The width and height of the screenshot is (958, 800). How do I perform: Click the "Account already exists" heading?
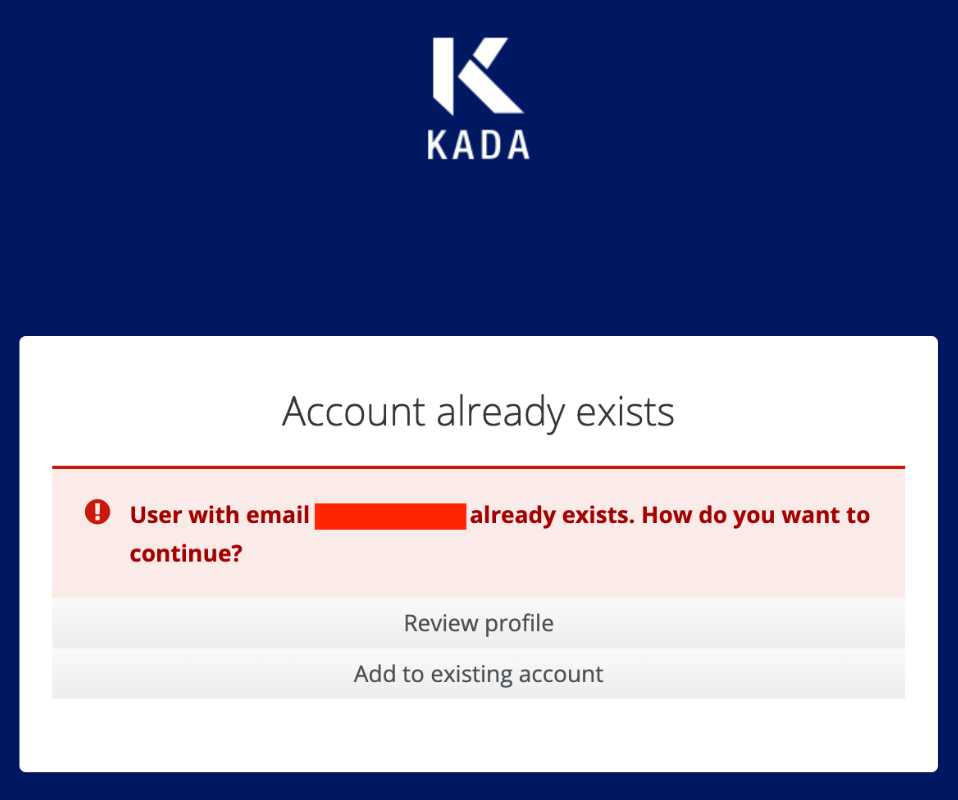(478, 411)
